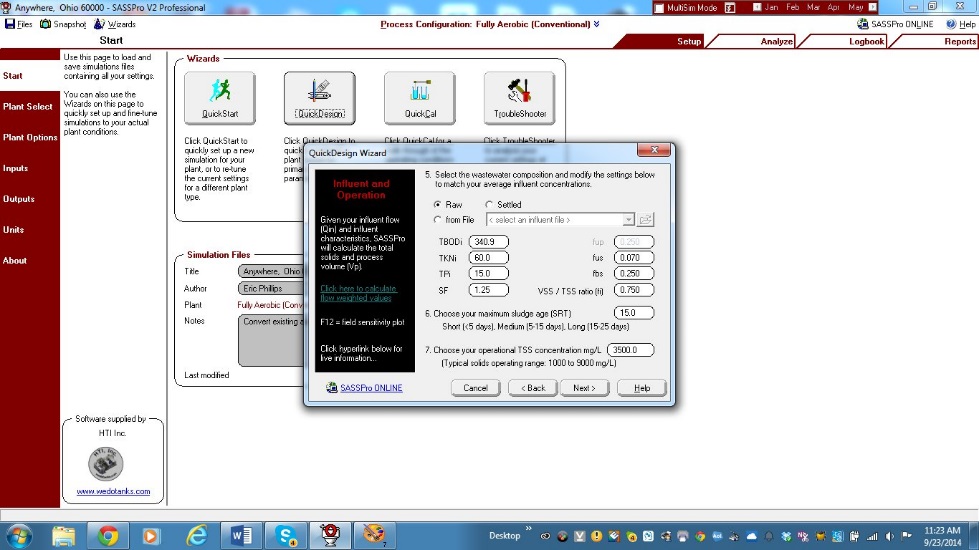Image resolution: width=979 pixels, height=550 pixels.
Task: Choose the from File radio option
Action: (438, 220)
